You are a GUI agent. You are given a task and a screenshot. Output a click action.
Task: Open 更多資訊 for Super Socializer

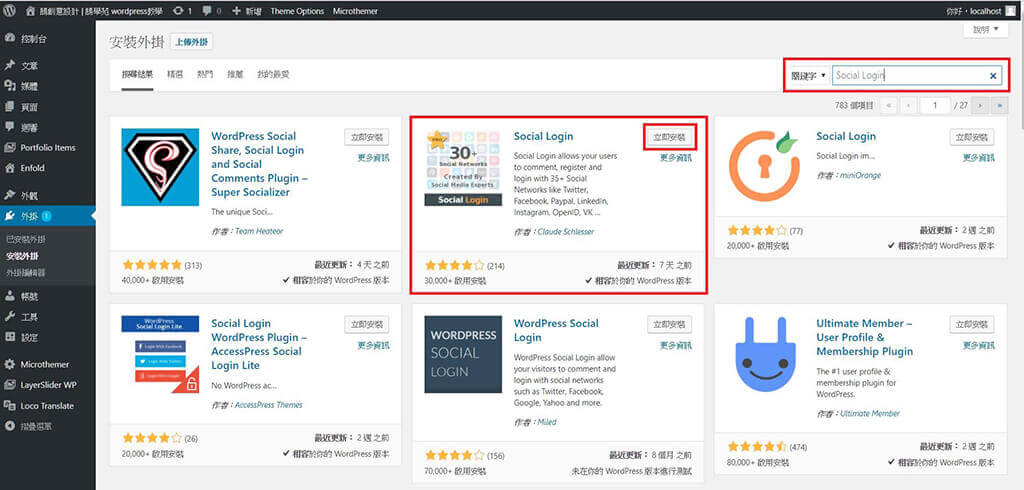click(374, 157)
